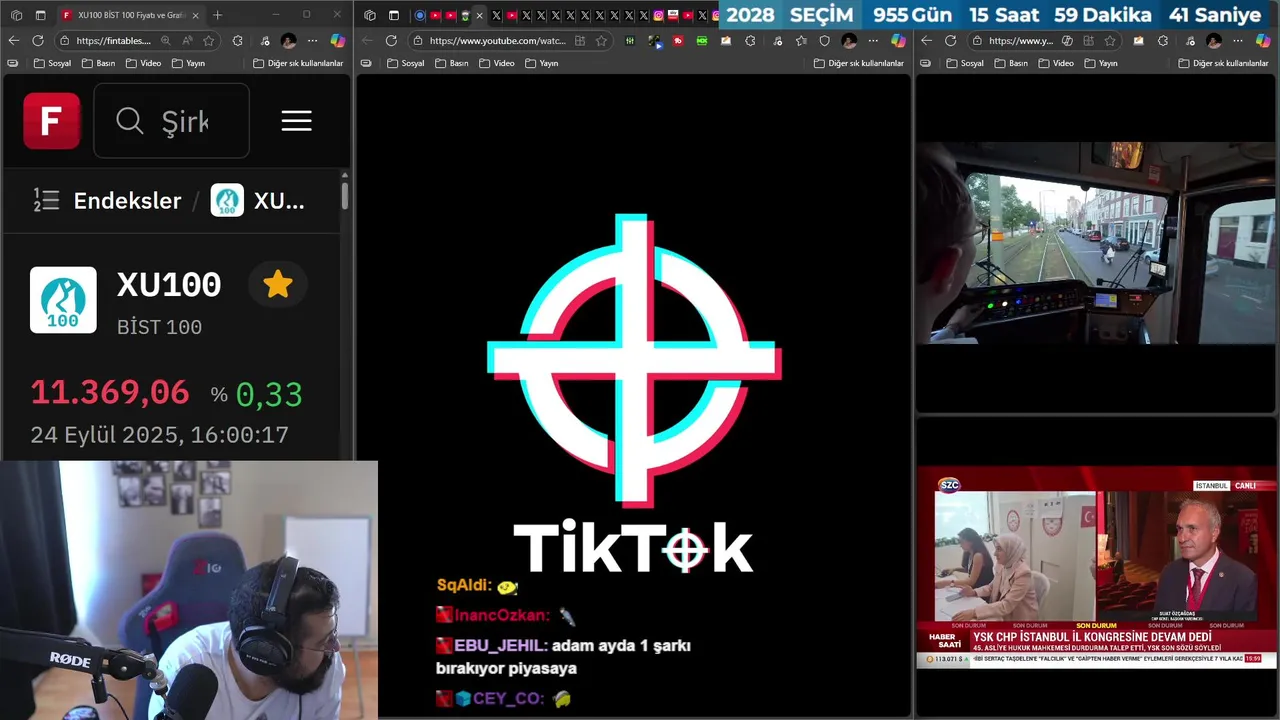Select the XU100 BİST 100 browser tab
The width and height of the screenshot is (1280, 720).
click(130, 15)
